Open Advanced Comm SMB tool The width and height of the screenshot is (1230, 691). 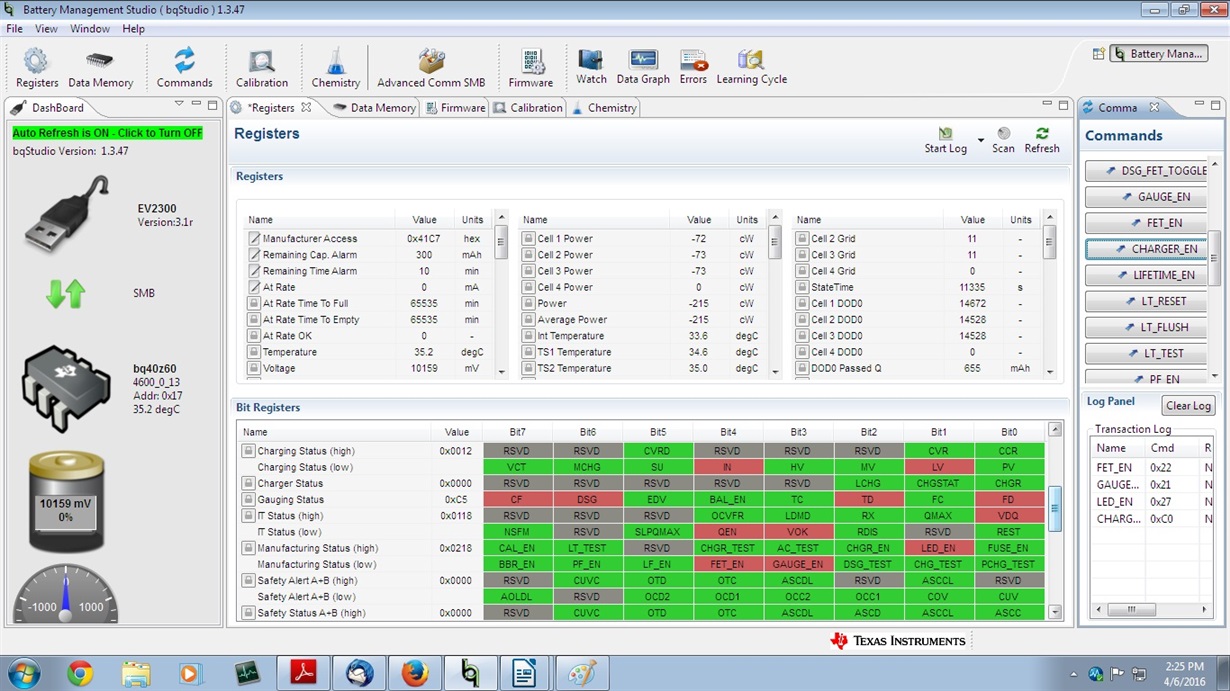[431, 68]
